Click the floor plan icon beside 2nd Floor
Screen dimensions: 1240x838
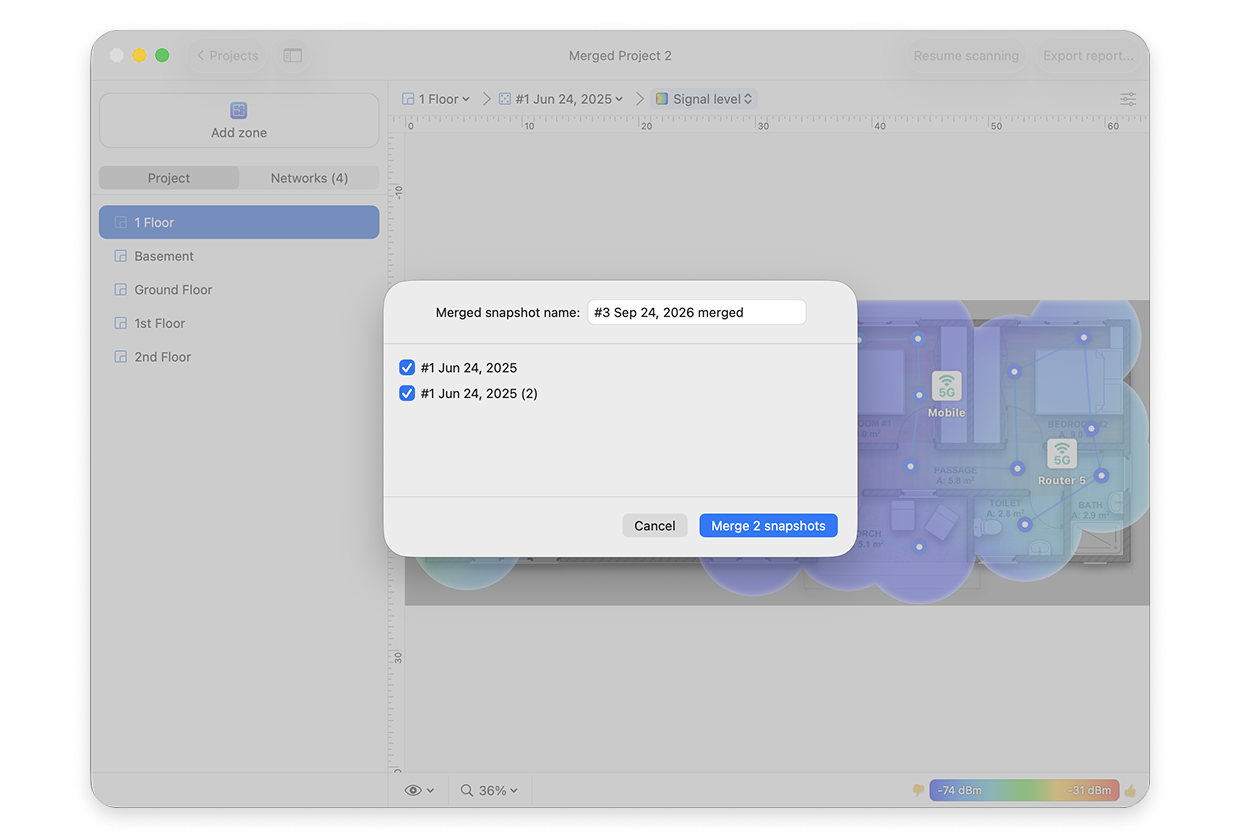tap(120, 357)
